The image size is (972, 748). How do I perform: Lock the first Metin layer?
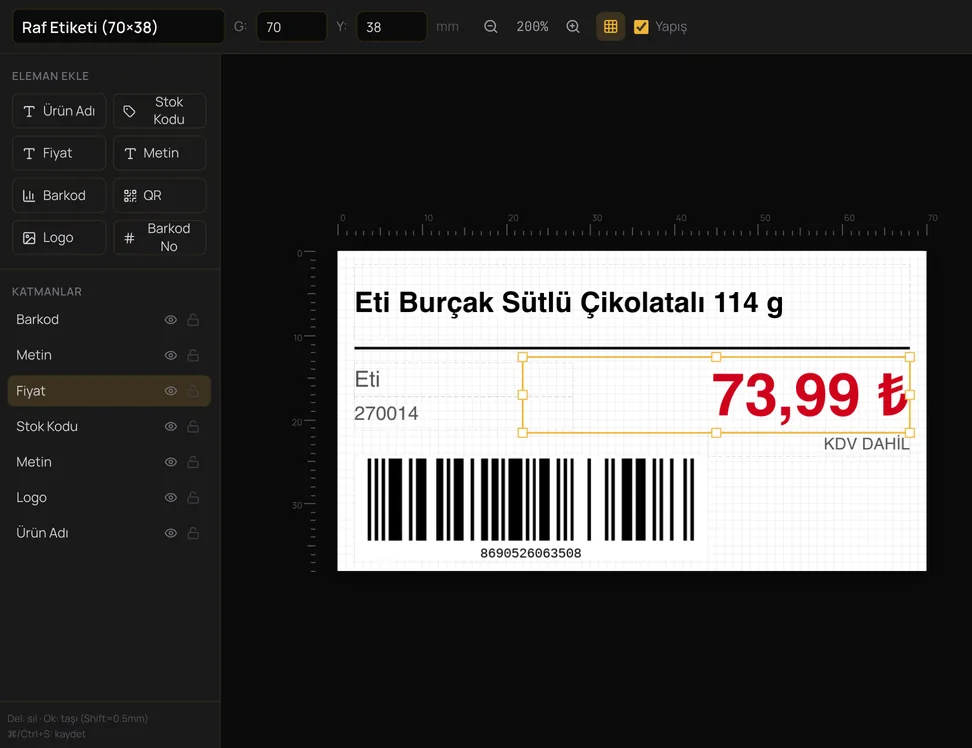pos(193,355)
